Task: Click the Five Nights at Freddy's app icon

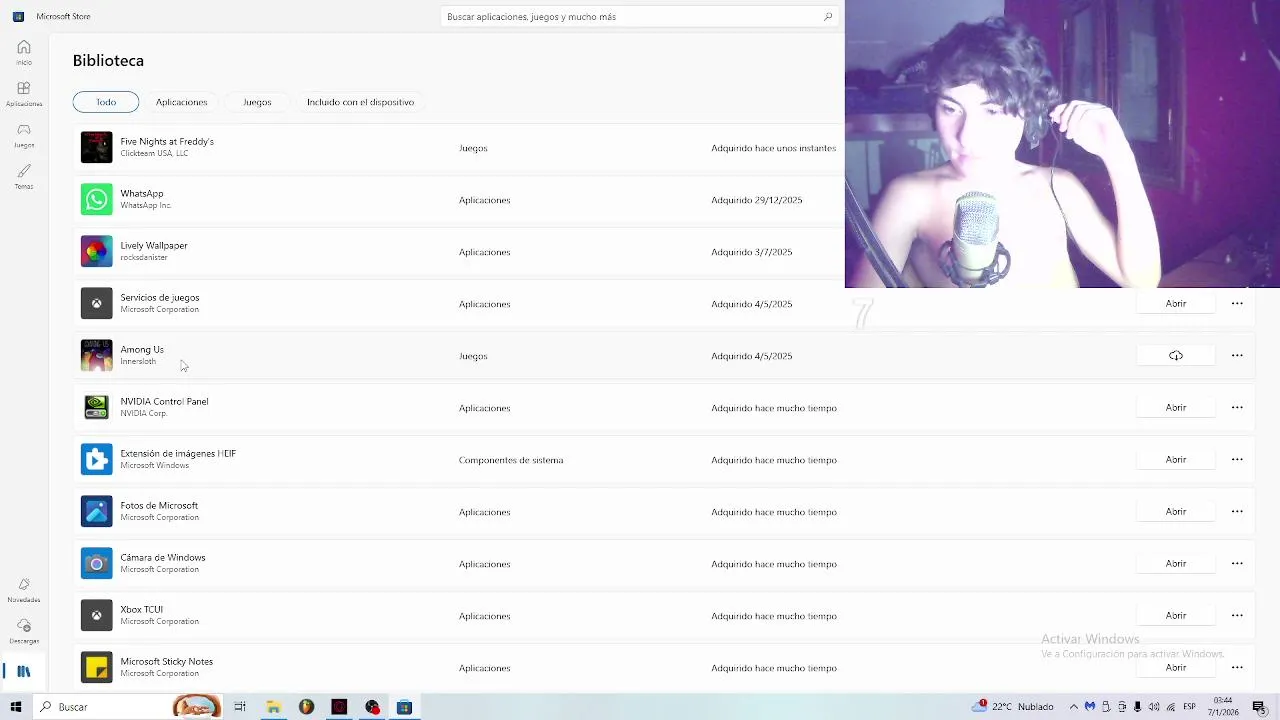Action: (x=97, y=147)
